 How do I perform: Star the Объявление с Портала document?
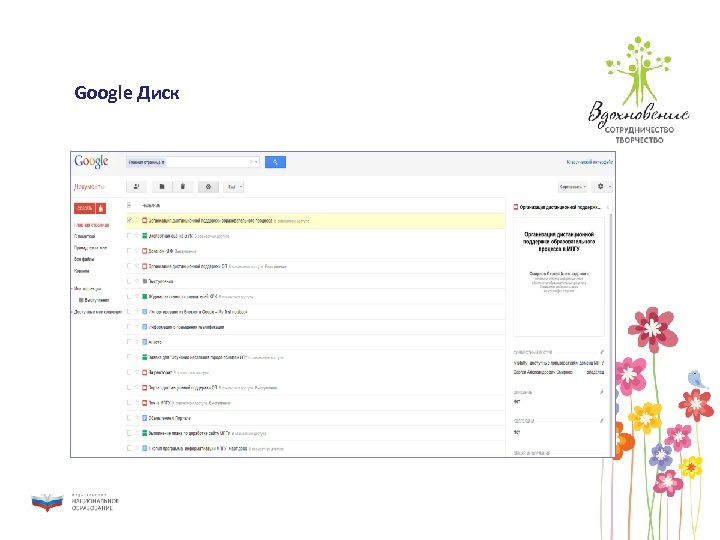(137, 418)
